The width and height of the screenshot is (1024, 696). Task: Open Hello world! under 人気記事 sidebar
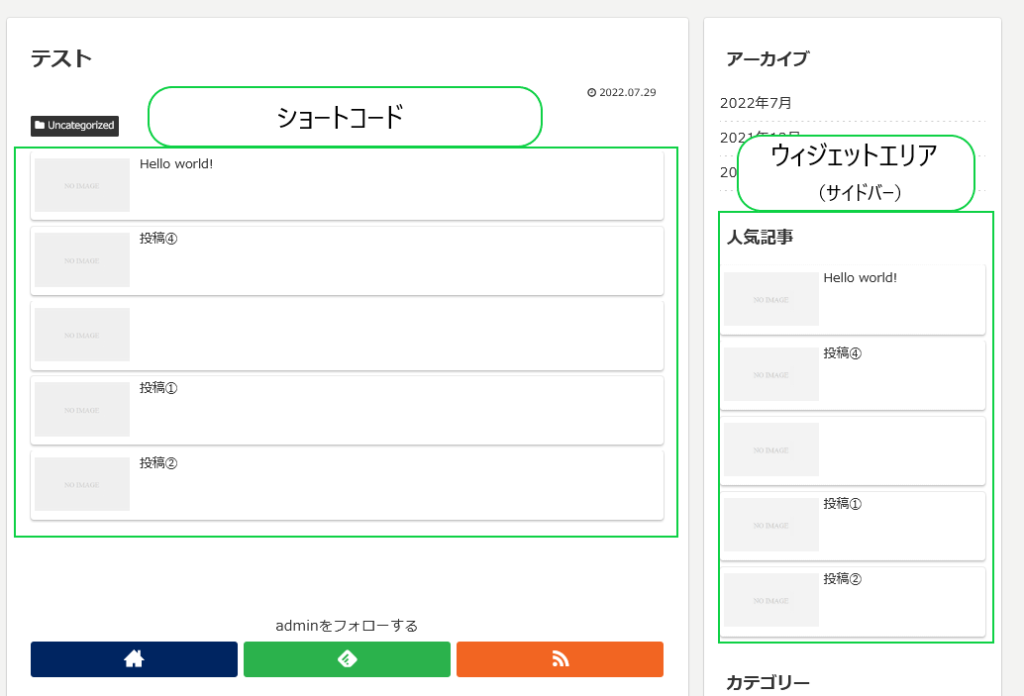point(860,278)
